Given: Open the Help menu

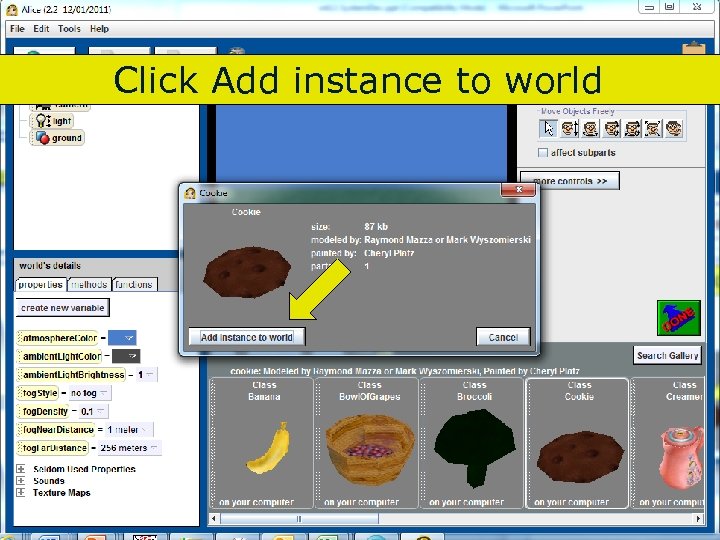Looking at the screenshot, I should point(99,28).
